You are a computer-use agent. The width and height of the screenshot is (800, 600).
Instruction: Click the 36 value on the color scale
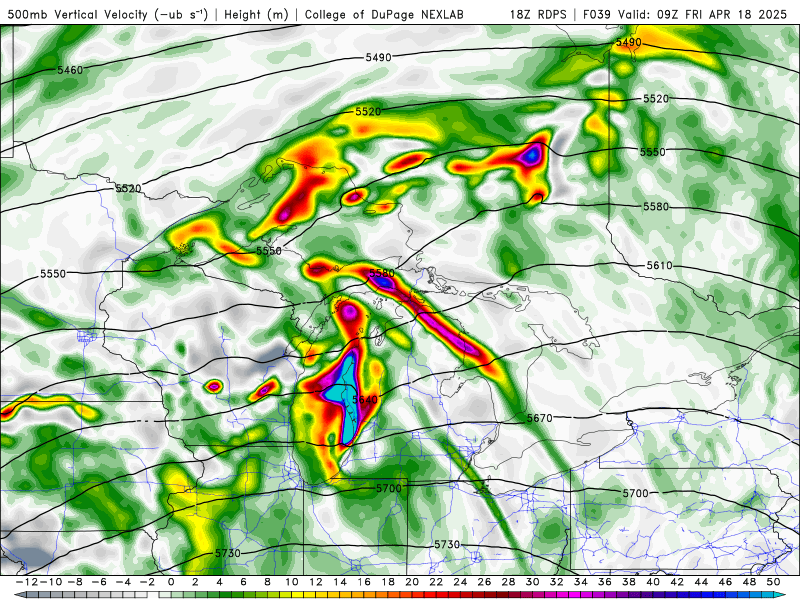(x=605, y=582)
